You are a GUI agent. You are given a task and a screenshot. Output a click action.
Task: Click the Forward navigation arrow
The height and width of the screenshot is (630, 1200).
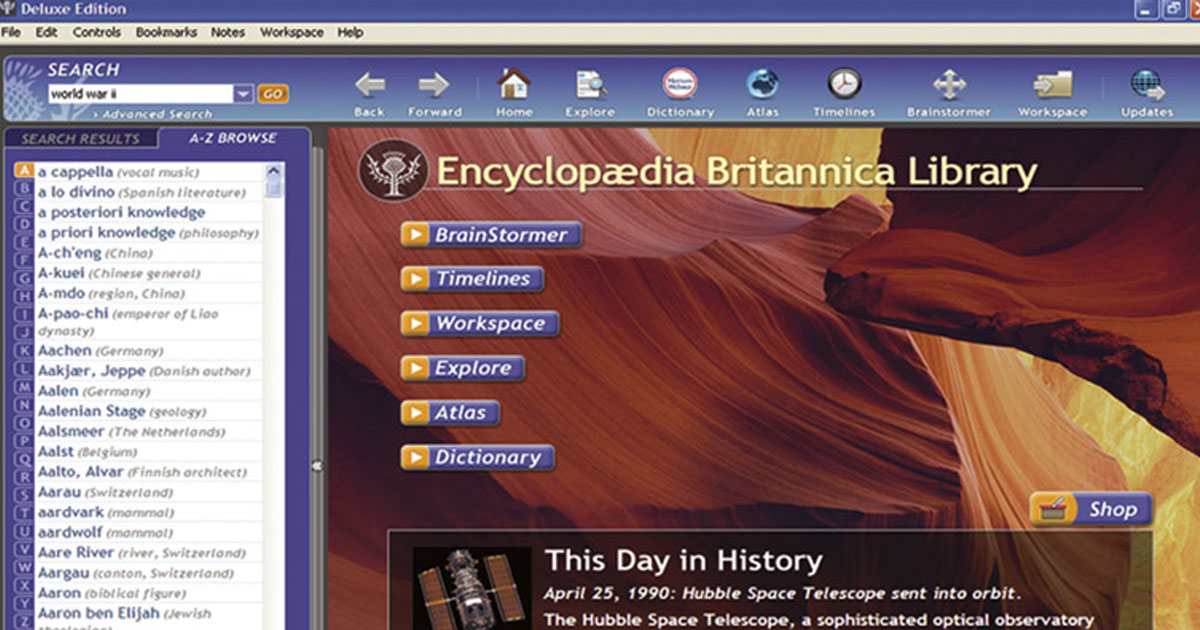pos(436,85)
